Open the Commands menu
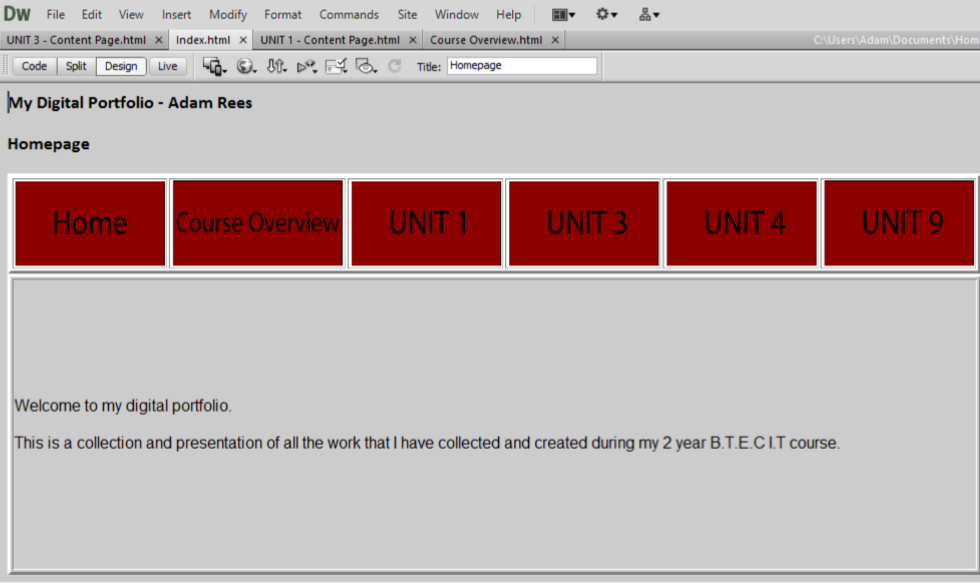This screenshot has height=583, width=980. (x=349, y=14)
